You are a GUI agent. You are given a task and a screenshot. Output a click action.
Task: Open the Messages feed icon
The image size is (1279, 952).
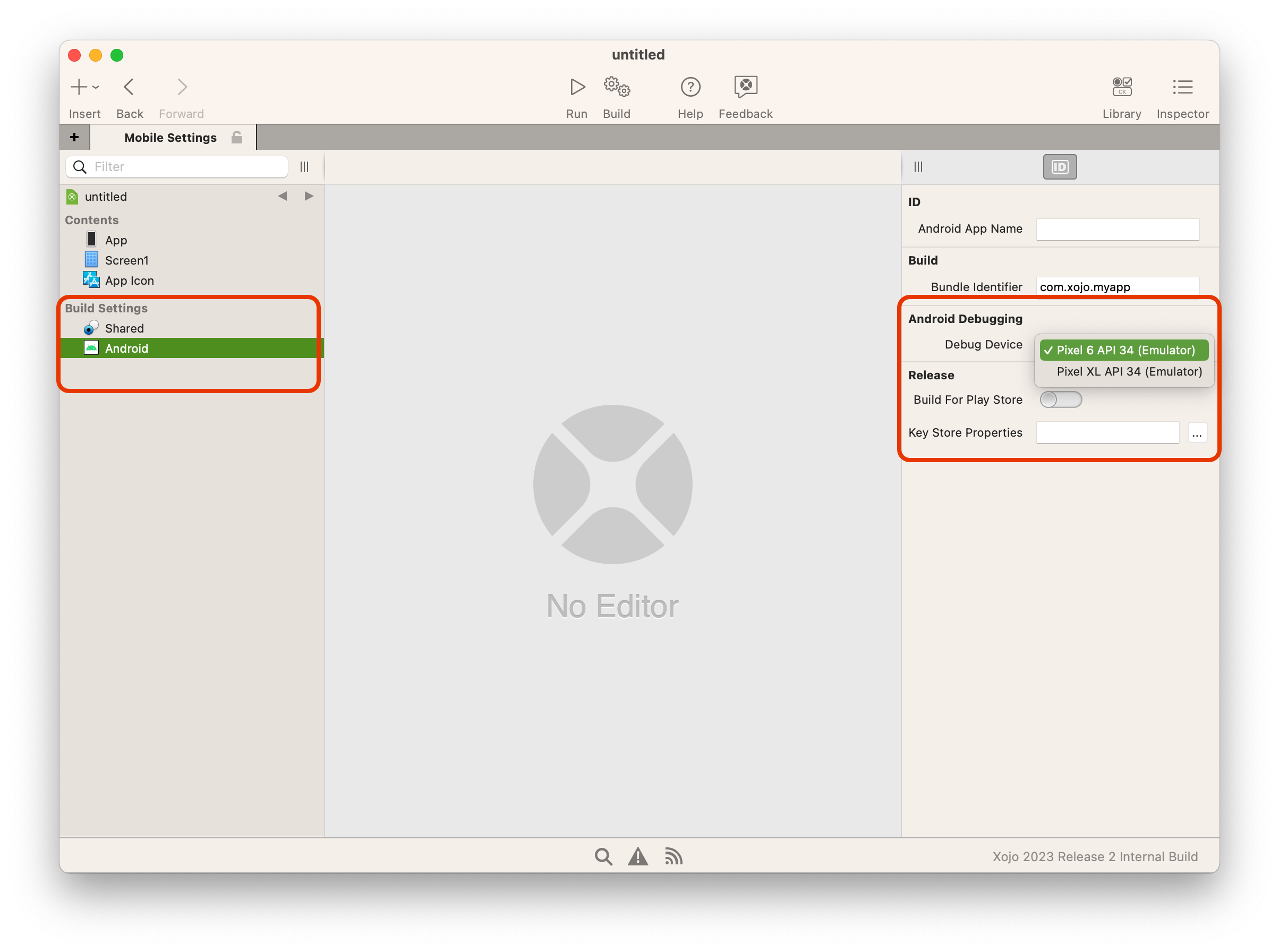coord(673,857)
